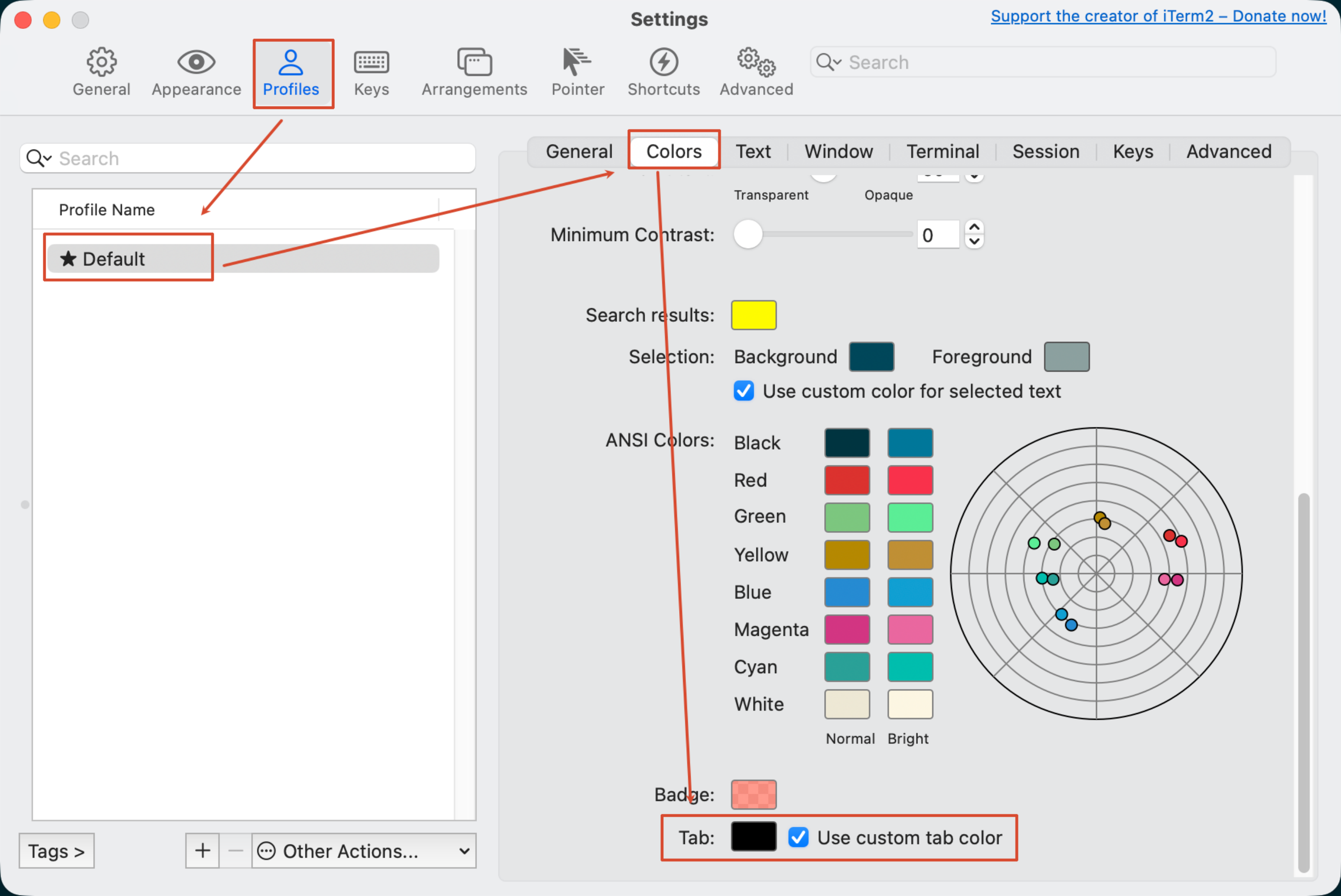The width and height of the screenshot is (1341, 896).
Task: Click the plus button to add profile
Action: 202,850
